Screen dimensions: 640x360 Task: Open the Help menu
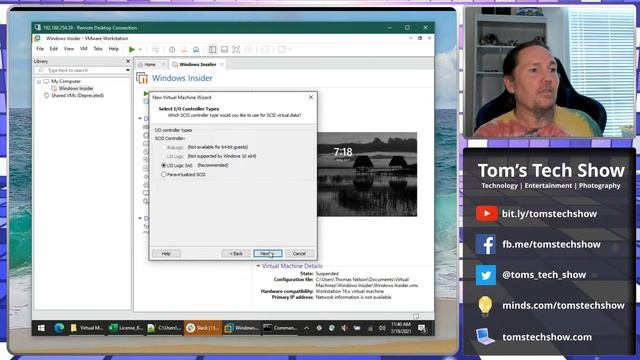click(113, 49)
